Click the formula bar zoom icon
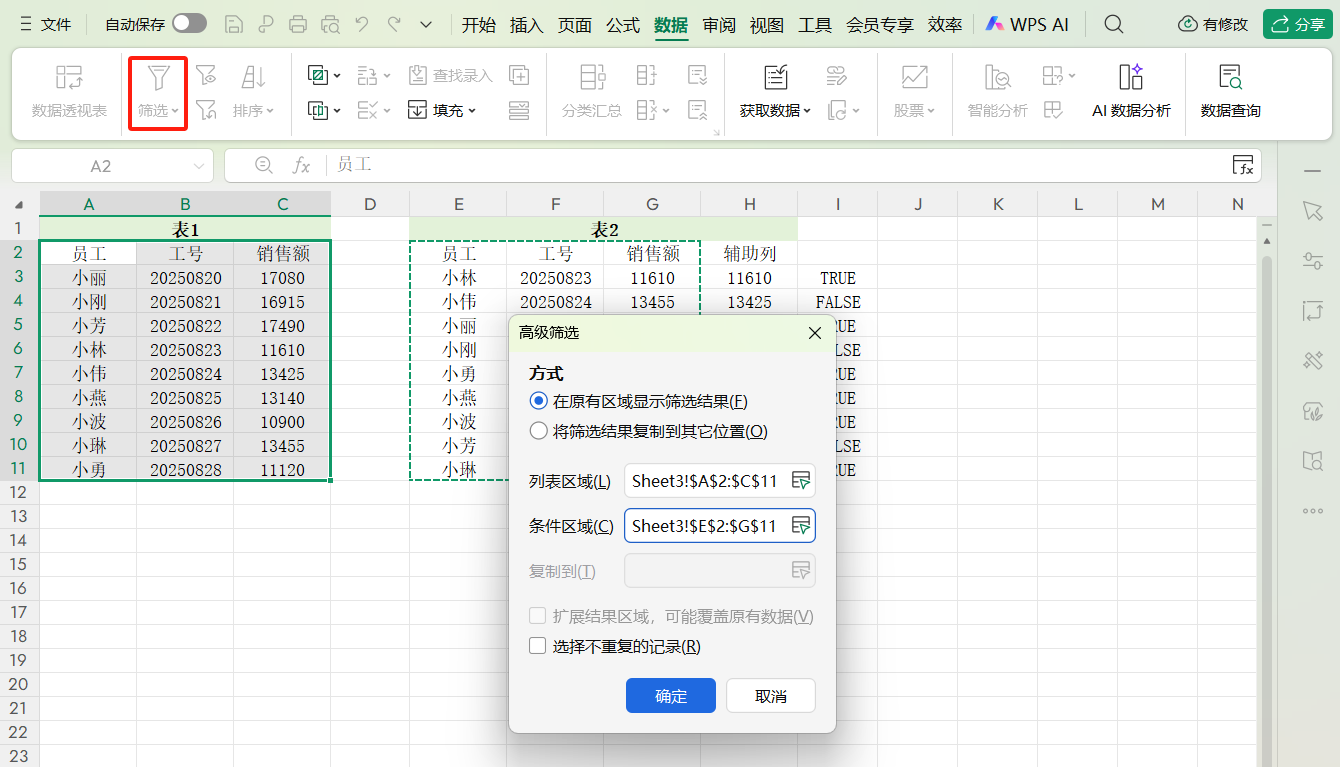The width and height of the screenshot is (1340, 767). tap(264, 165)
